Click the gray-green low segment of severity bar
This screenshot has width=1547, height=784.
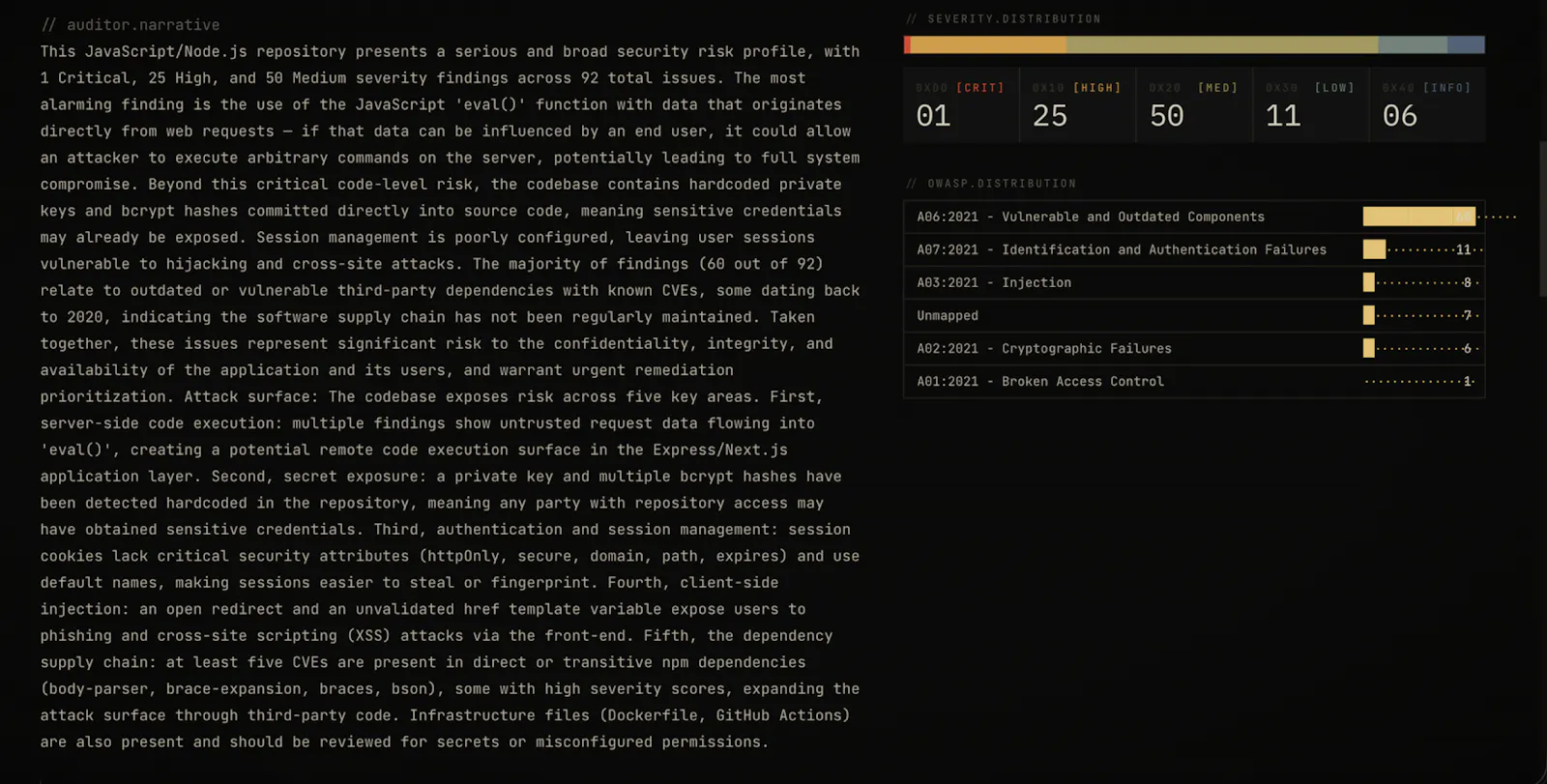click(x=1413, y=44)
